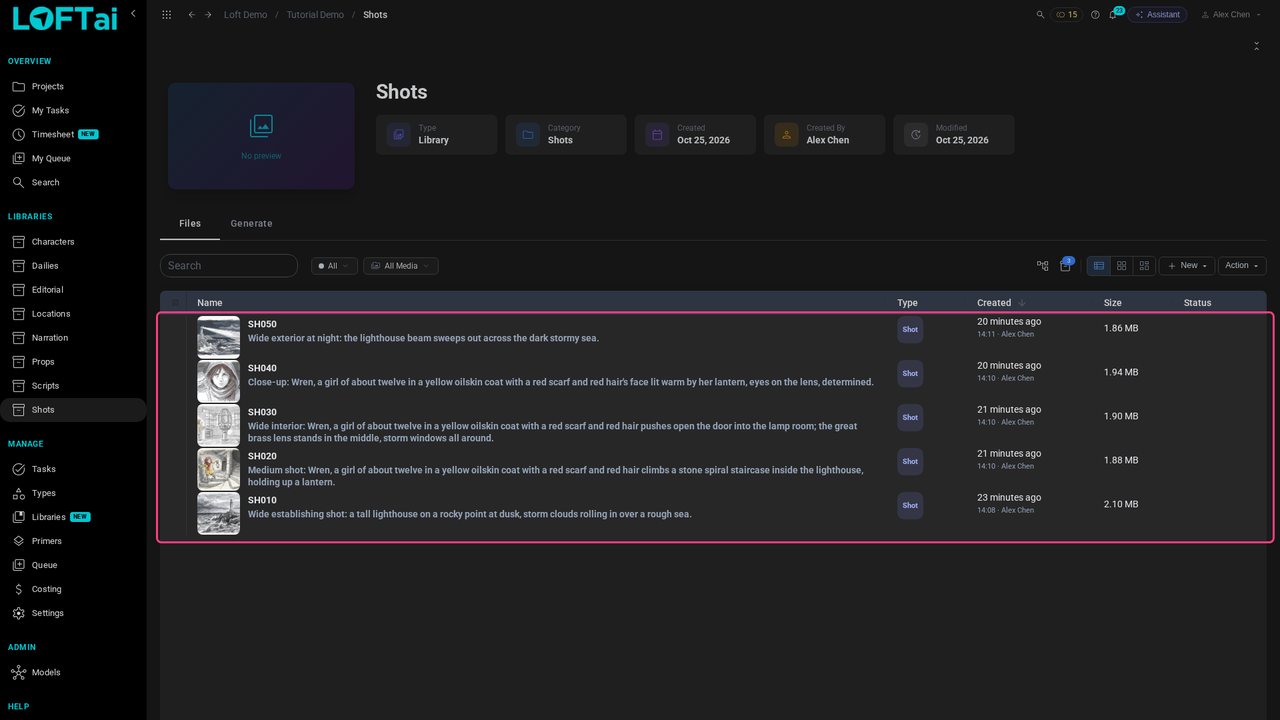Open the SH050 thumbnail
Image resolution: width=1280 pixels, height=720 pixels.
pos(218,337)
